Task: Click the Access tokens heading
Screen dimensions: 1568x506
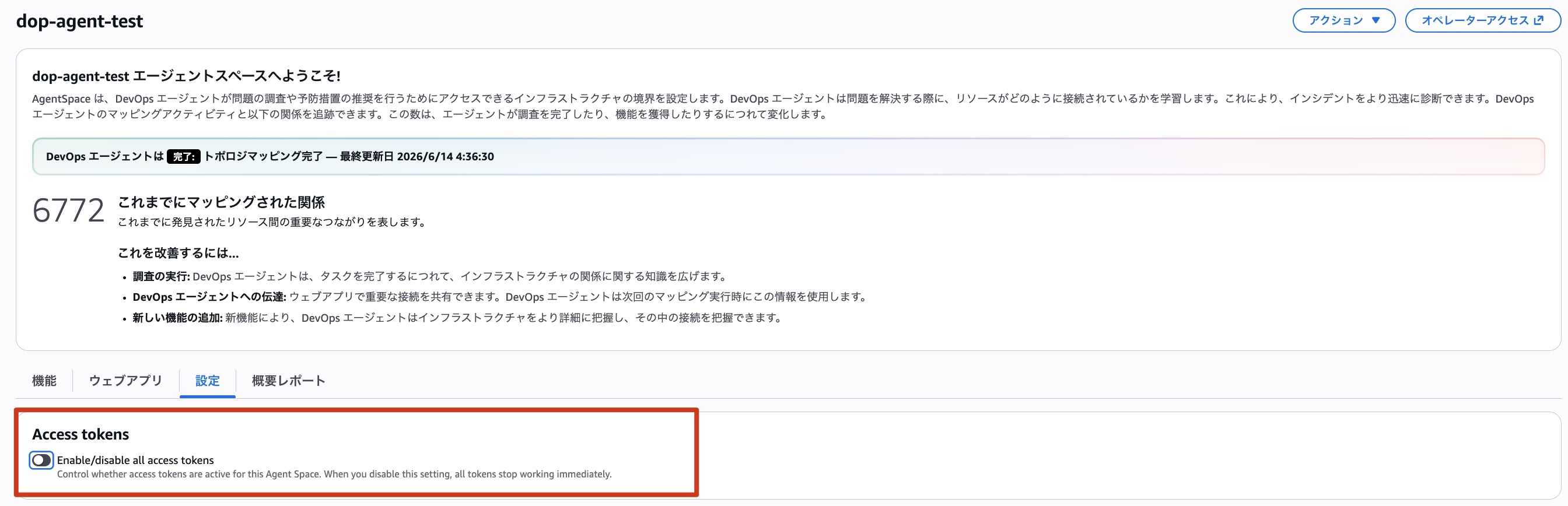Action: 80,434
